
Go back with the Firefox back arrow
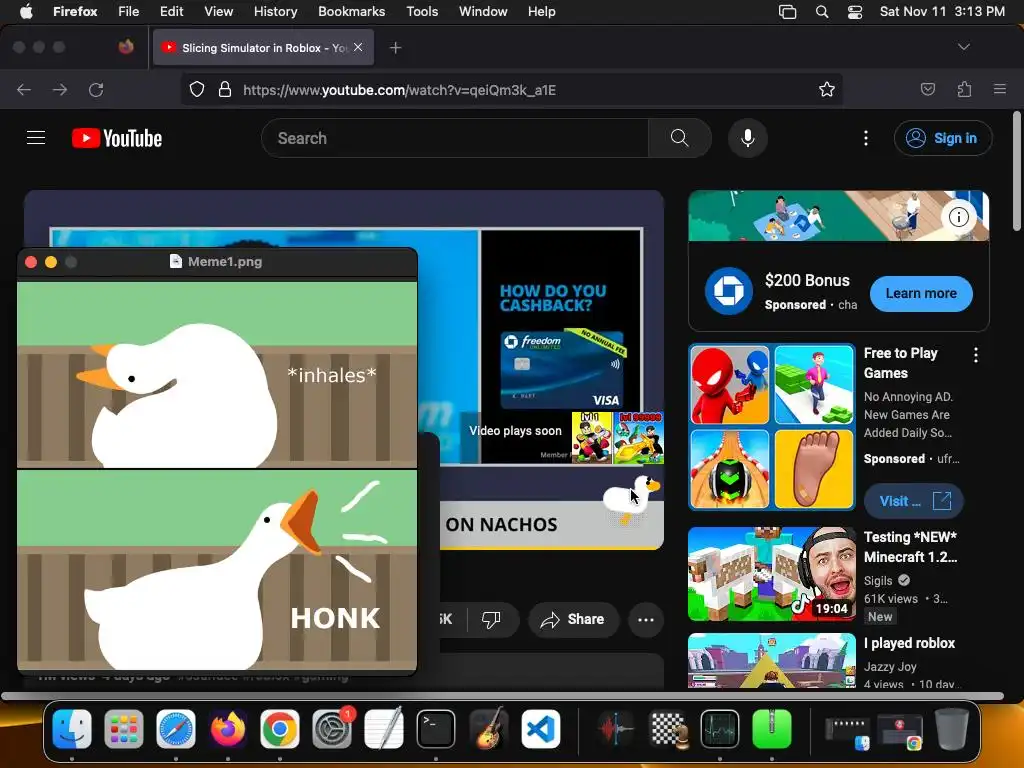(x=24, y=89)
